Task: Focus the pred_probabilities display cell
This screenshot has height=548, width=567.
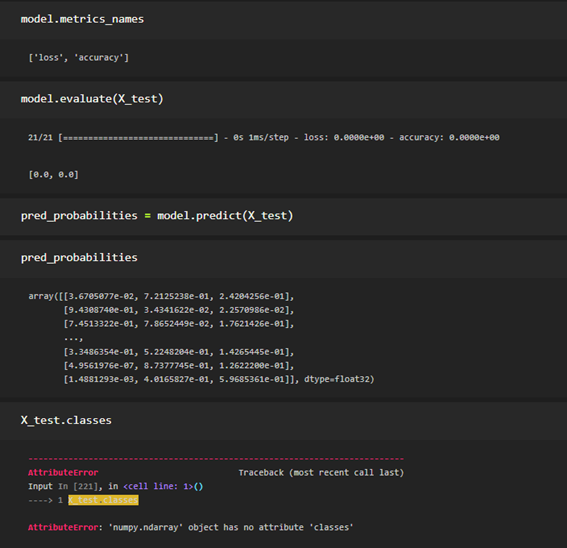Action: [x=284, y=258]
